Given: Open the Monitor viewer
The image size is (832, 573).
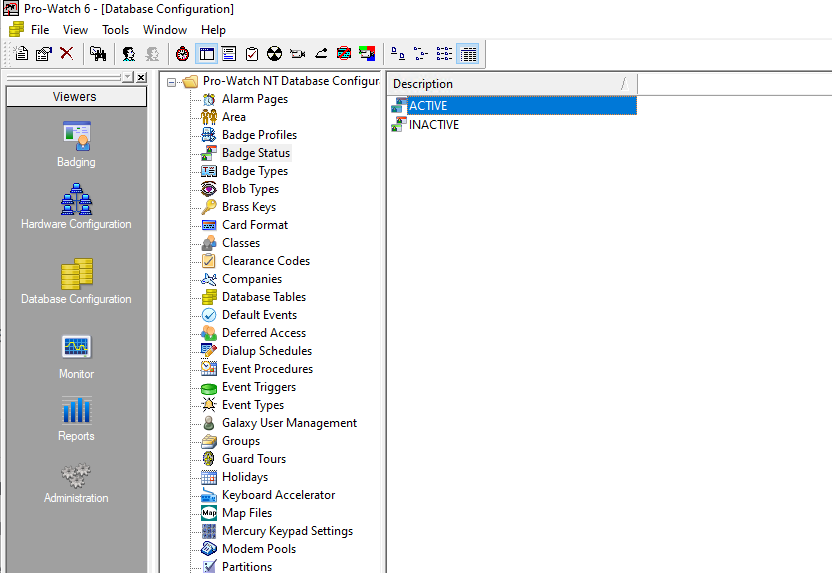Looking at the screenshot, I should tap(76, 356).
